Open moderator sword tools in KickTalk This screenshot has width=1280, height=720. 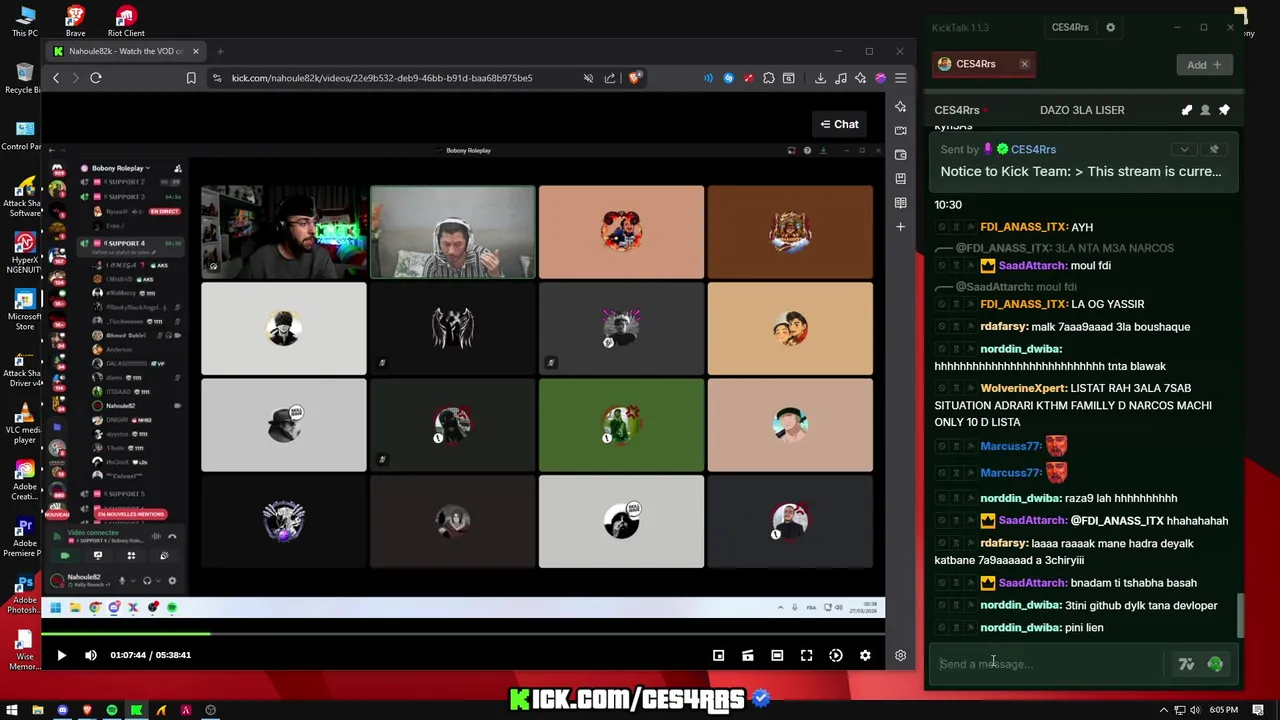coord(1186,110)
